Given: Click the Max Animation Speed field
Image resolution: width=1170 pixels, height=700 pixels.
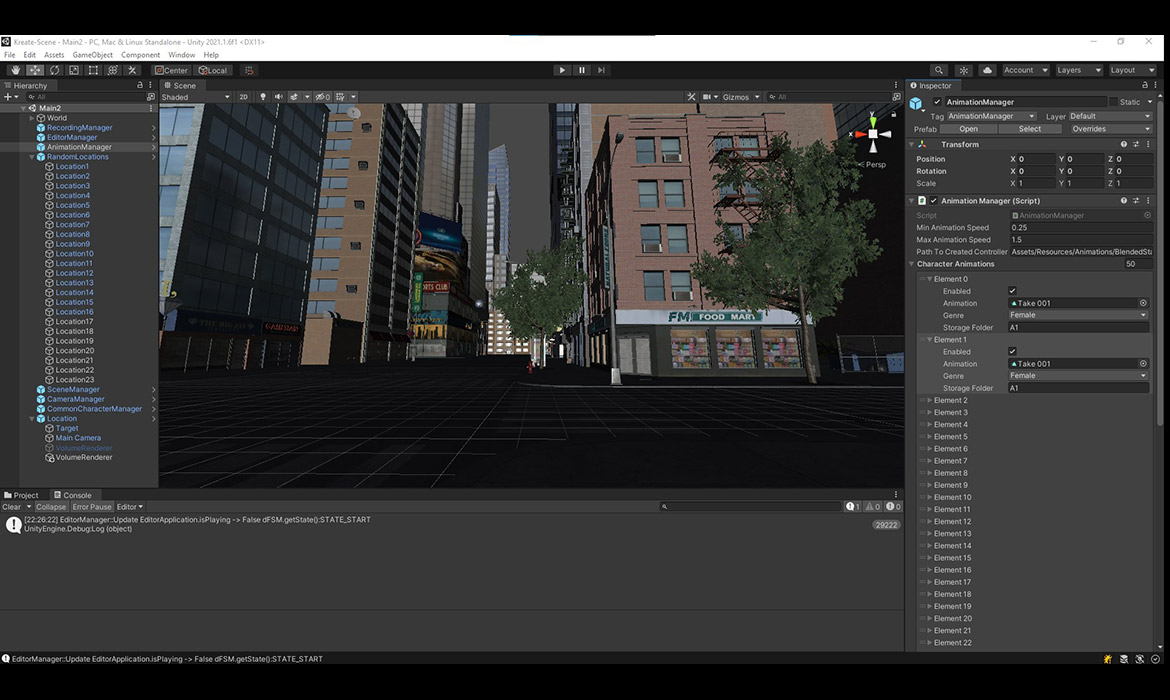Looking at the screenshot, I should tap(1080, 240).
